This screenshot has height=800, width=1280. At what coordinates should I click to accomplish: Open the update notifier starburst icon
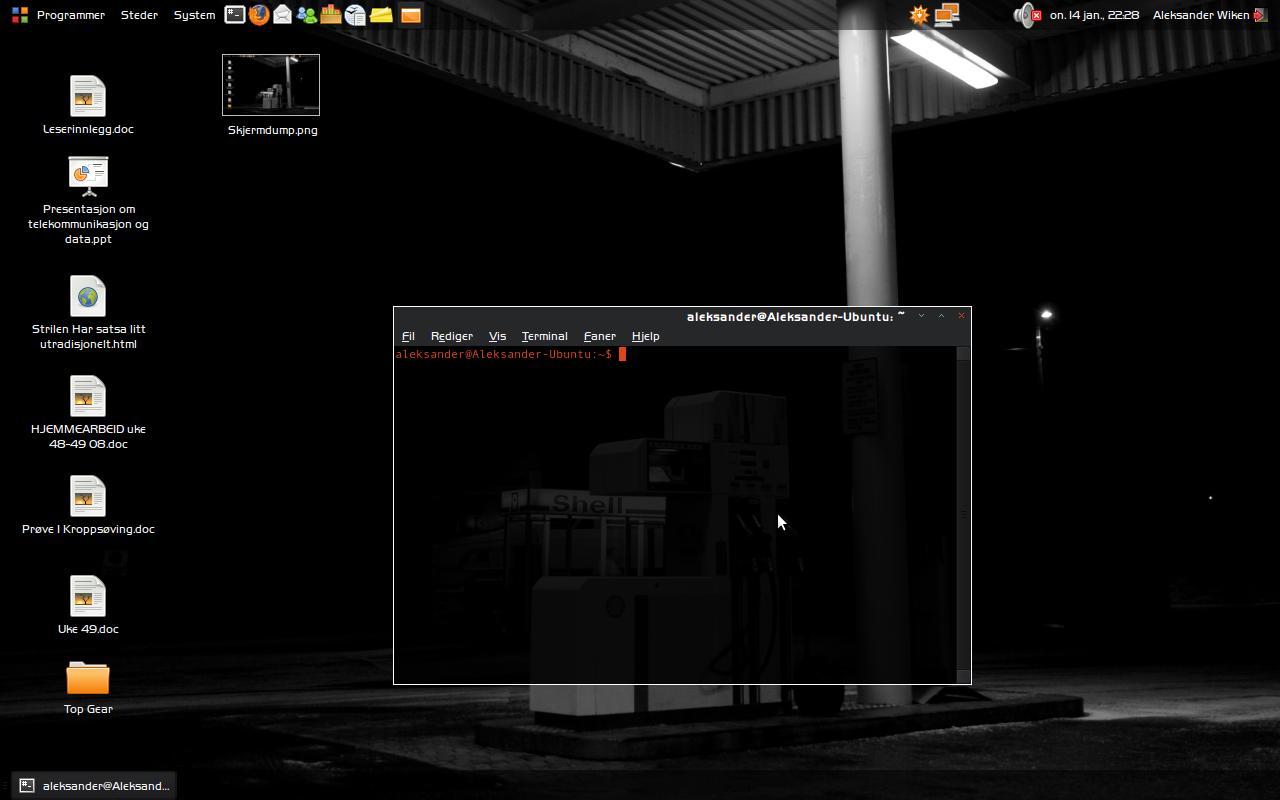pyautogui.click(x=920, y=15)
